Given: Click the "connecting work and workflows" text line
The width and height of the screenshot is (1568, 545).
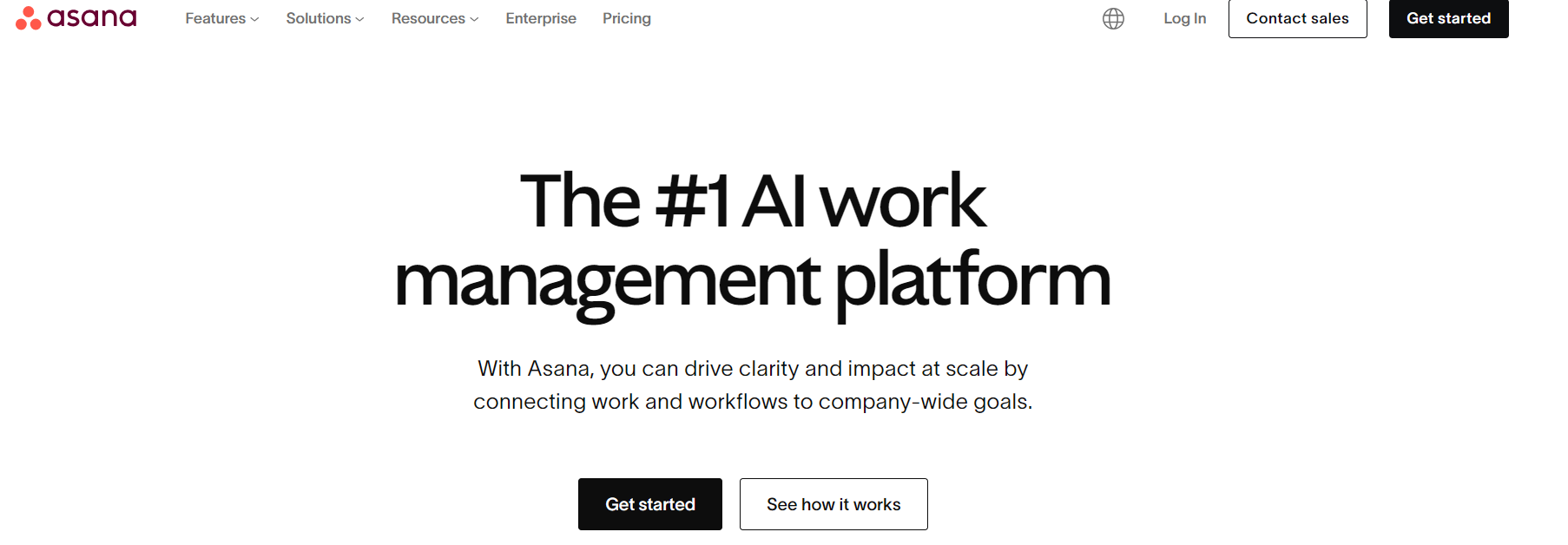Looking at the screenshot, I should 753,402.
